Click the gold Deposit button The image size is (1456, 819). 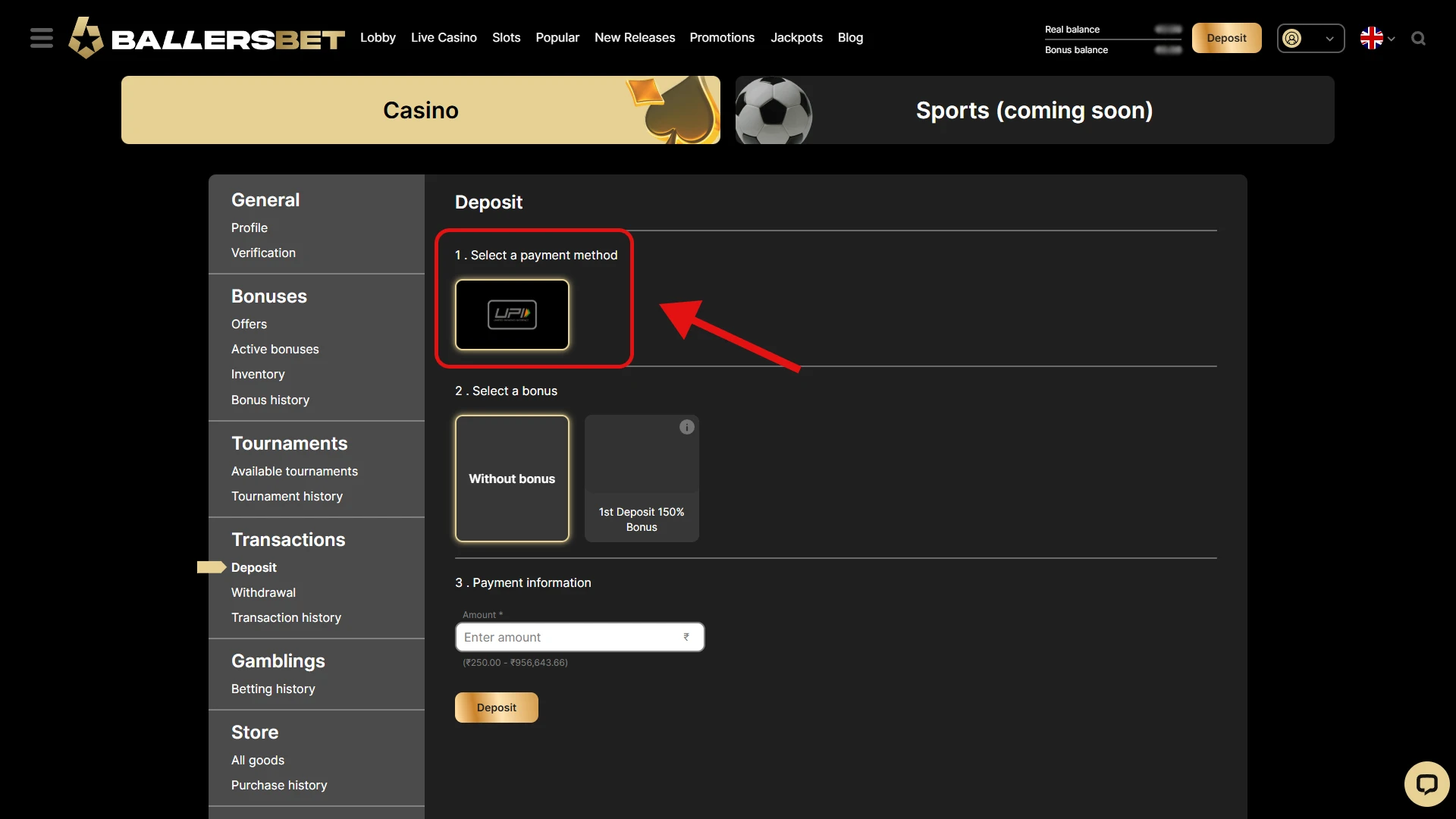pos(1226,38)
